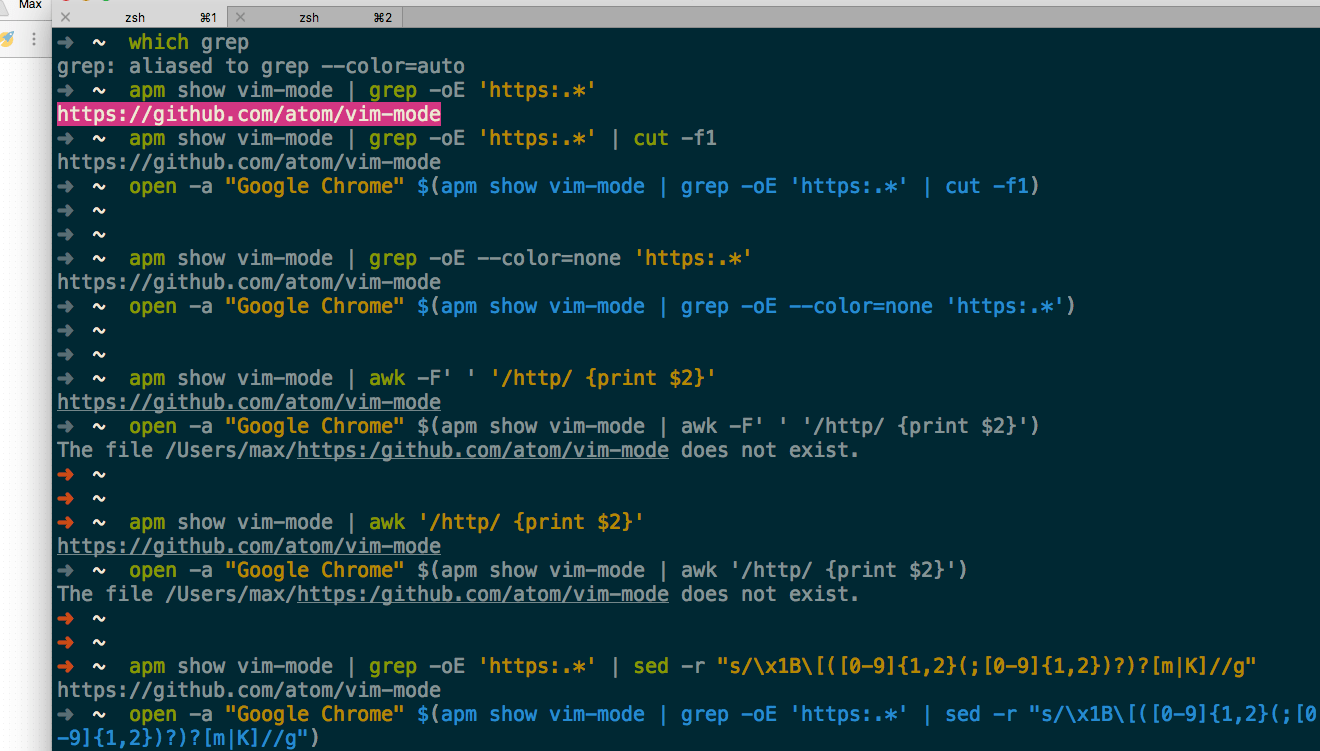This screenshot has height=751, width=1320.
Task: Close the second zsh tab
Action: tap(240, 17)
